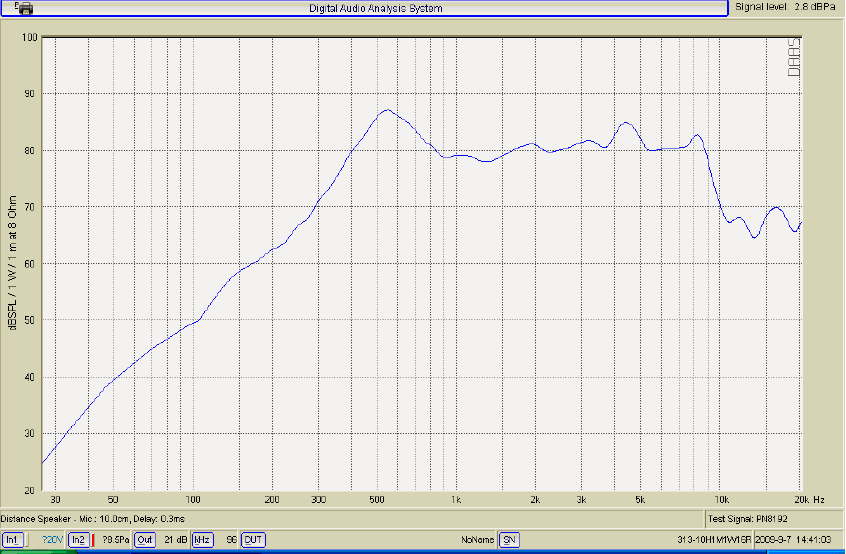Click the 100 Hz frequency axis label

(193, 500)
